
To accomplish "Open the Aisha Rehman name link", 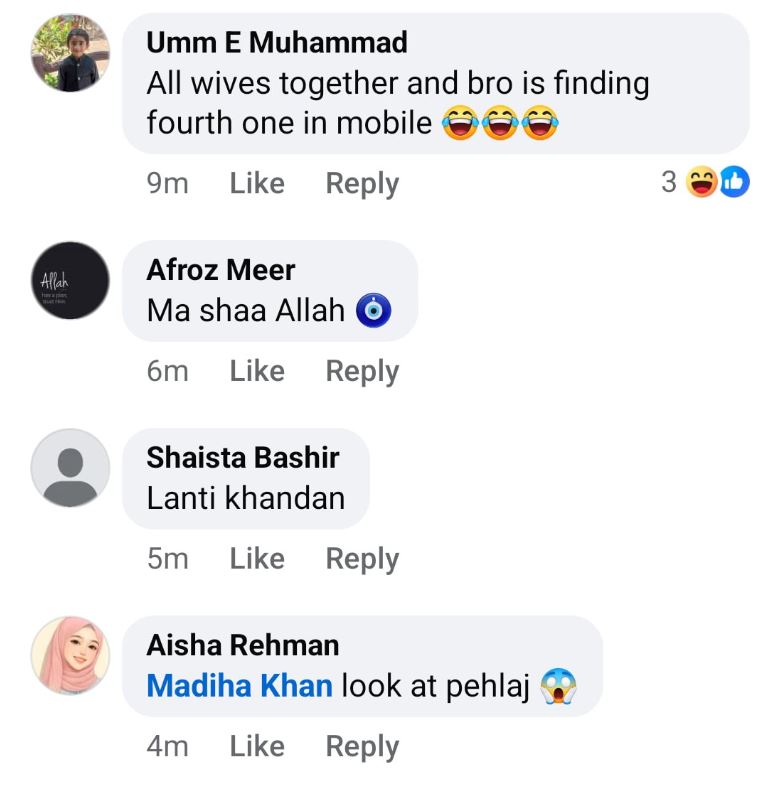I will coord(243,645).
